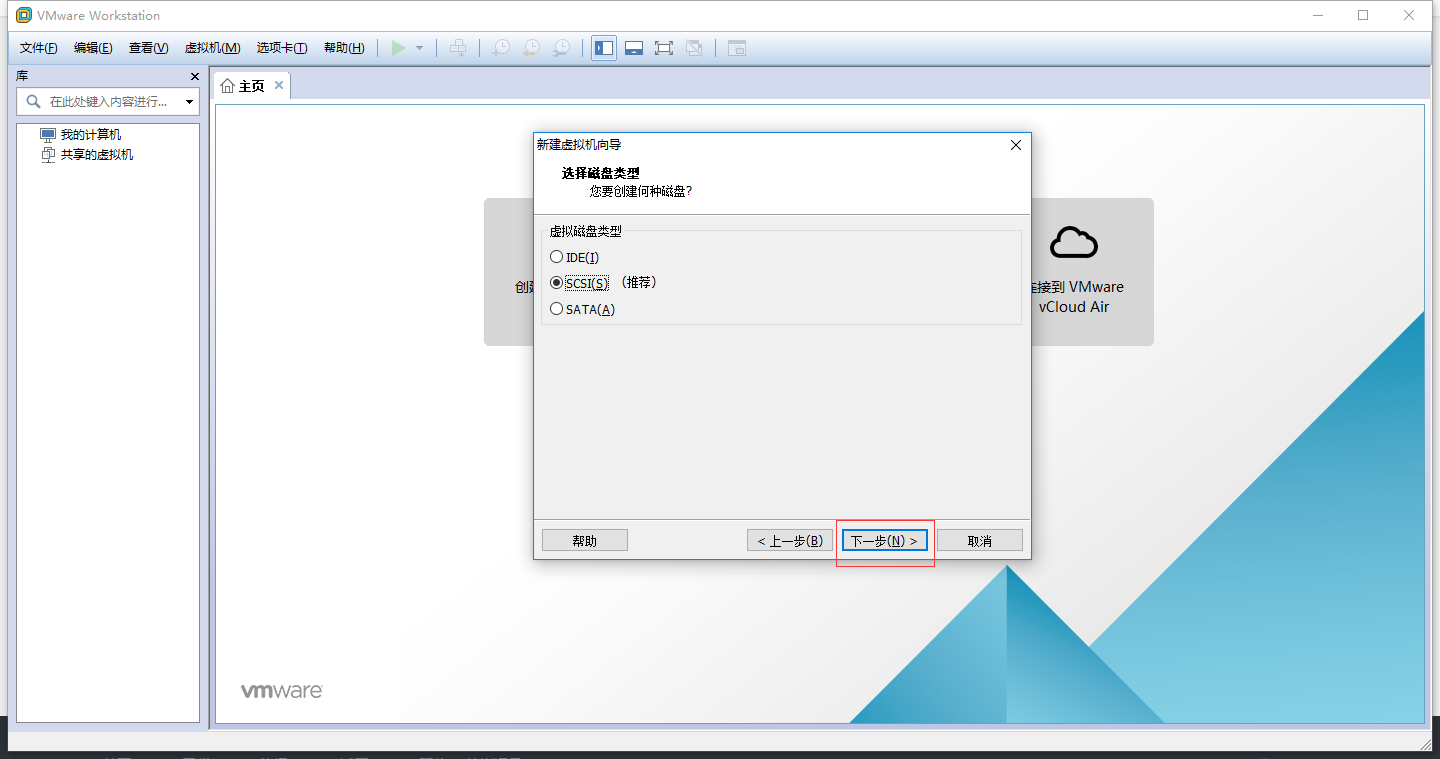This screenshot has height=759, width=1440.
Task: Open the snapshot manager toolbar icon
Action: [x=563, y=48]
